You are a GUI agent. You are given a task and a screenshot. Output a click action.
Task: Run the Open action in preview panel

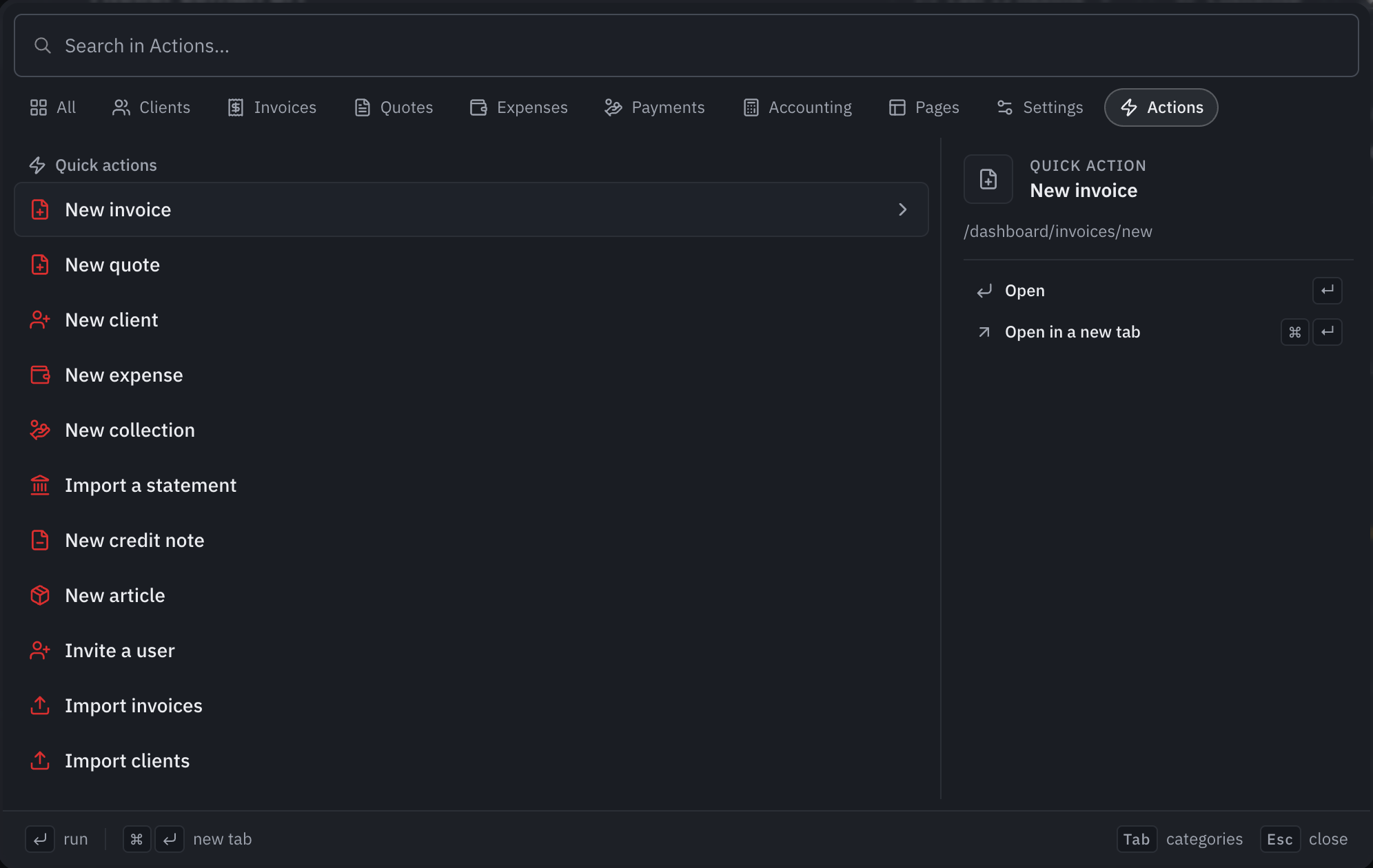tap(1159, 291)
